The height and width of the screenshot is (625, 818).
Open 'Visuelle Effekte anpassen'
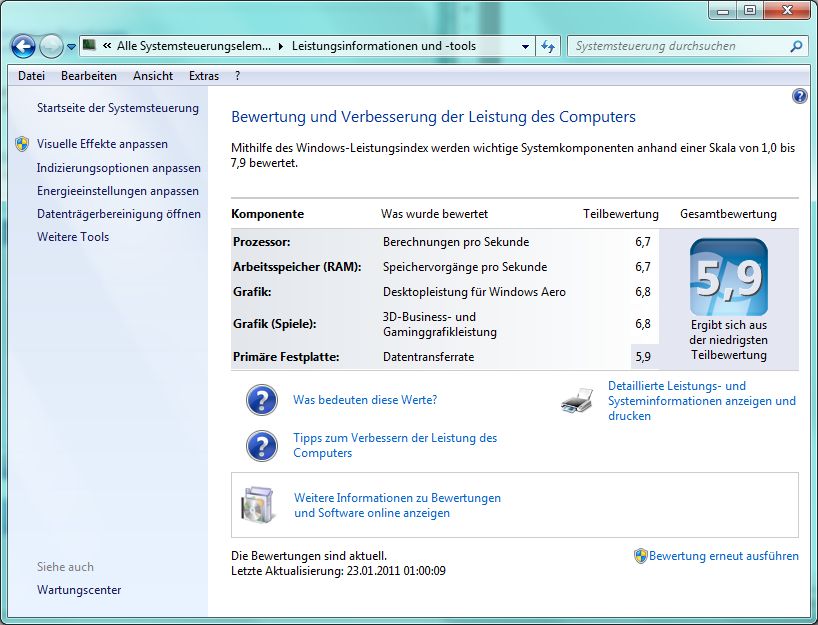click(x=102, y=144)
